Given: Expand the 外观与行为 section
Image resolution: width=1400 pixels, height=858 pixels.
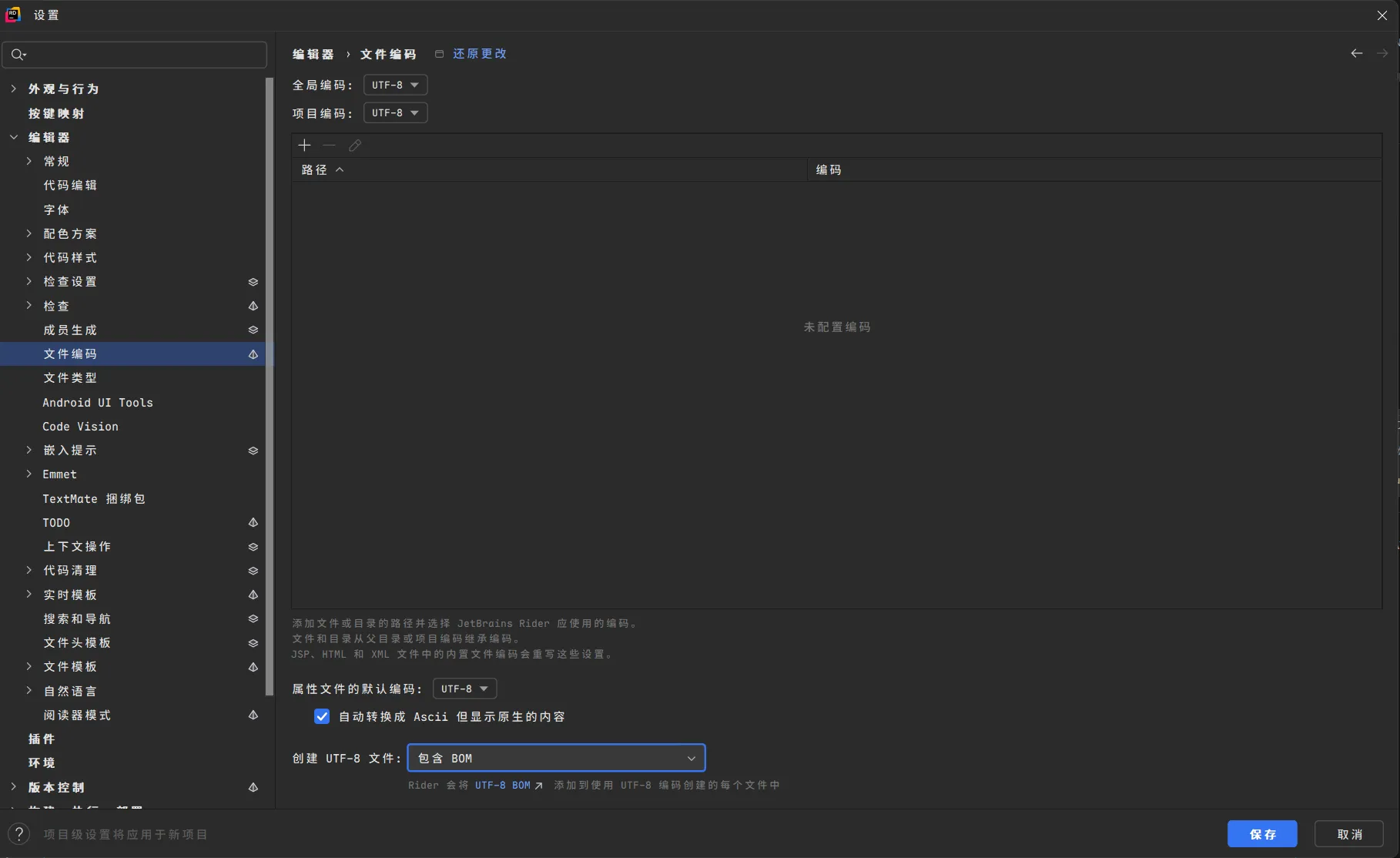Looking at the screenshot, I should 13,89.
